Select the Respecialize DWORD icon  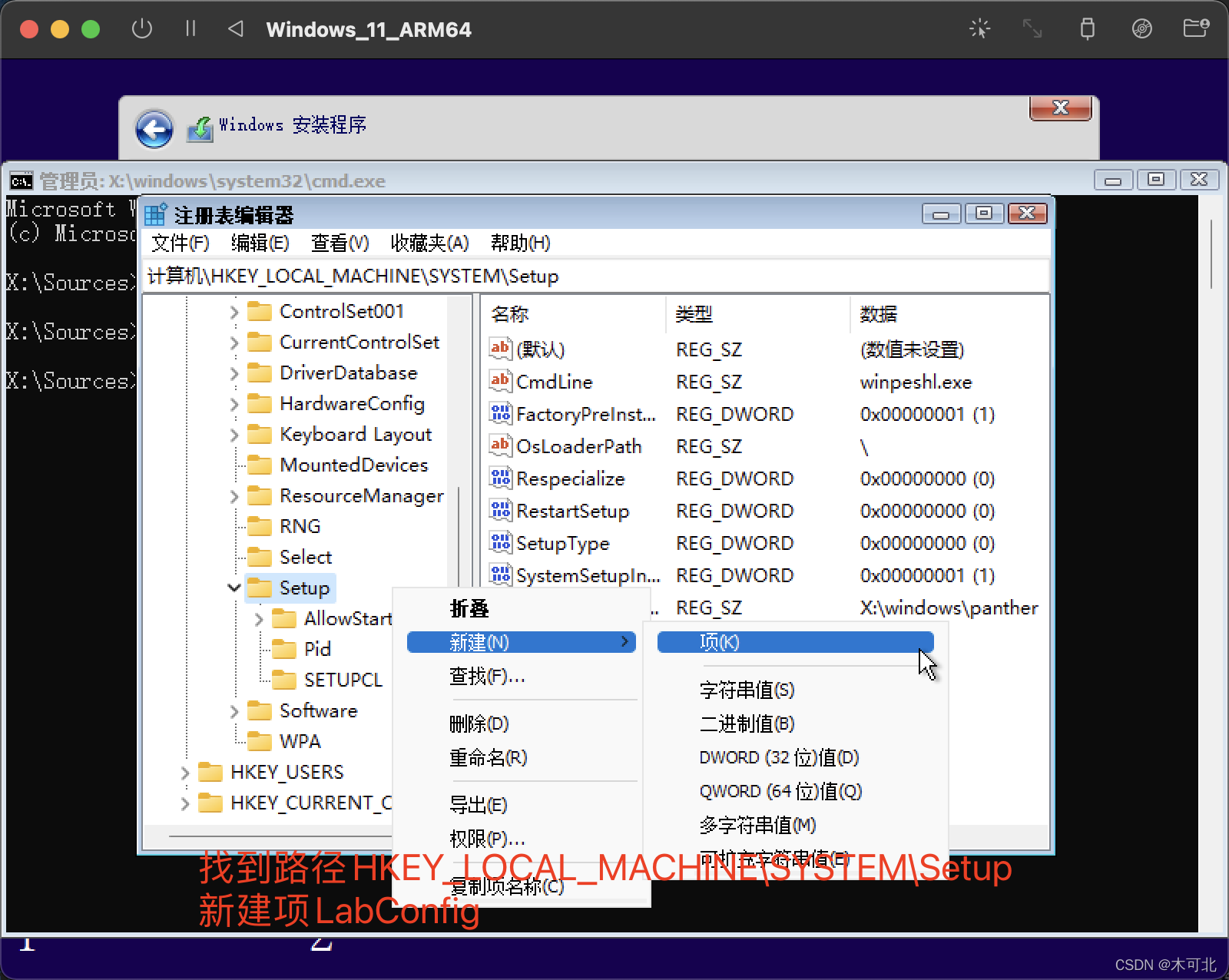click(x=500, y=478)
